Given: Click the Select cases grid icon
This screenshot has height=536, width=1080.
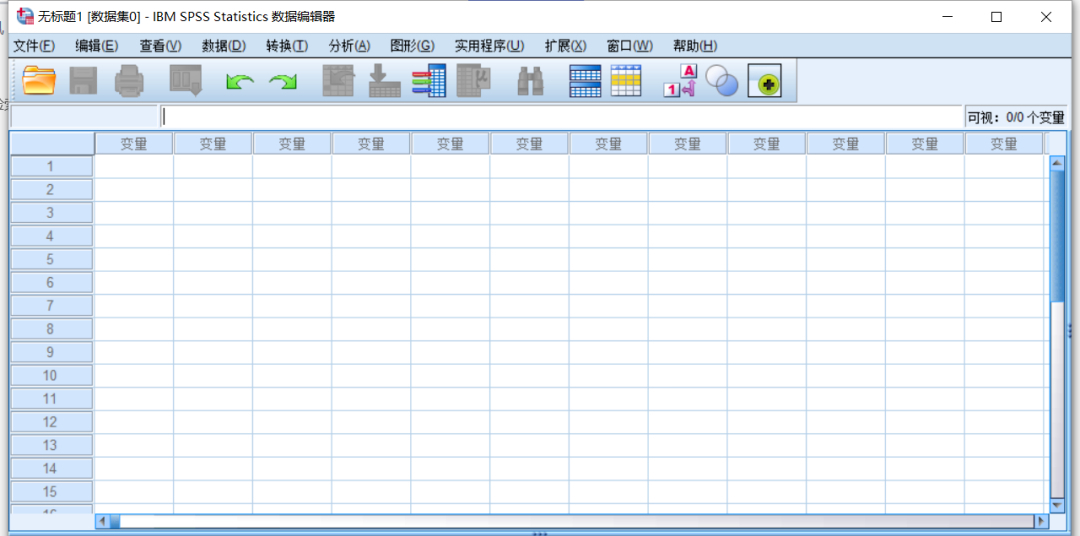Looking at the screenshot, I should [626, 81].
